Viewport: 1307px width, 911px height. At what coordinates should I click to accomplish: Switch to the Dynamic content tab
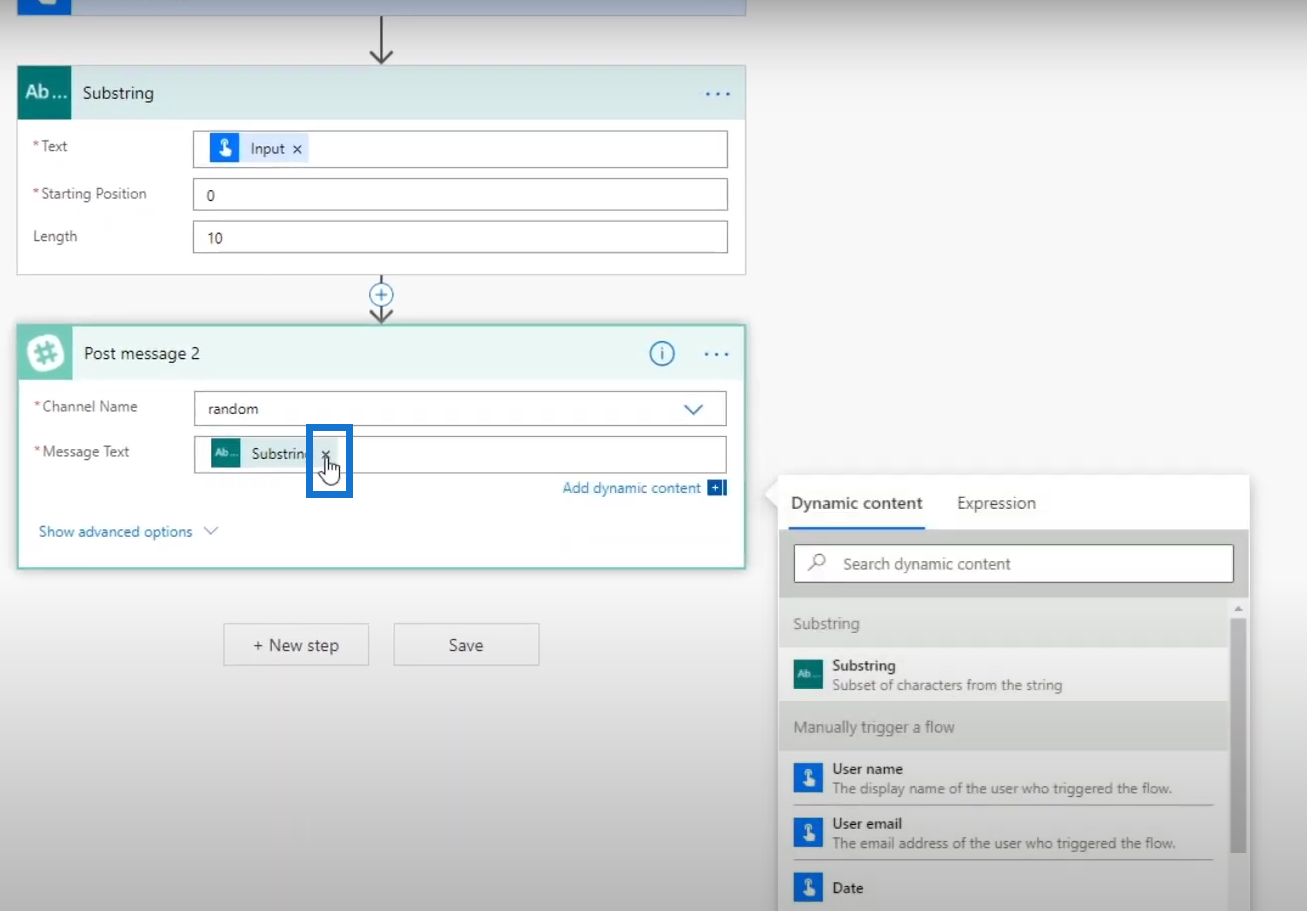click(x=857, y=503)
